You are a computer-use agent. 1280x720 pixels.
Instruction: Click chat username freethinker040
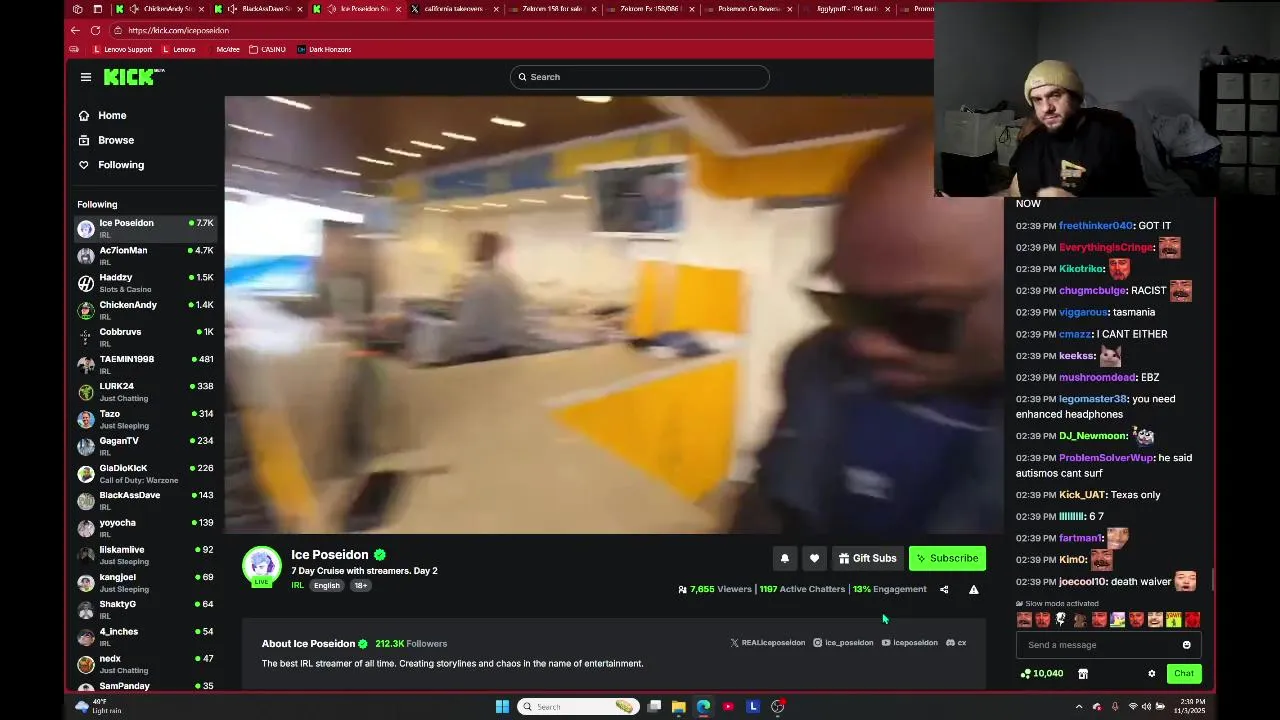pos(1096,226)
